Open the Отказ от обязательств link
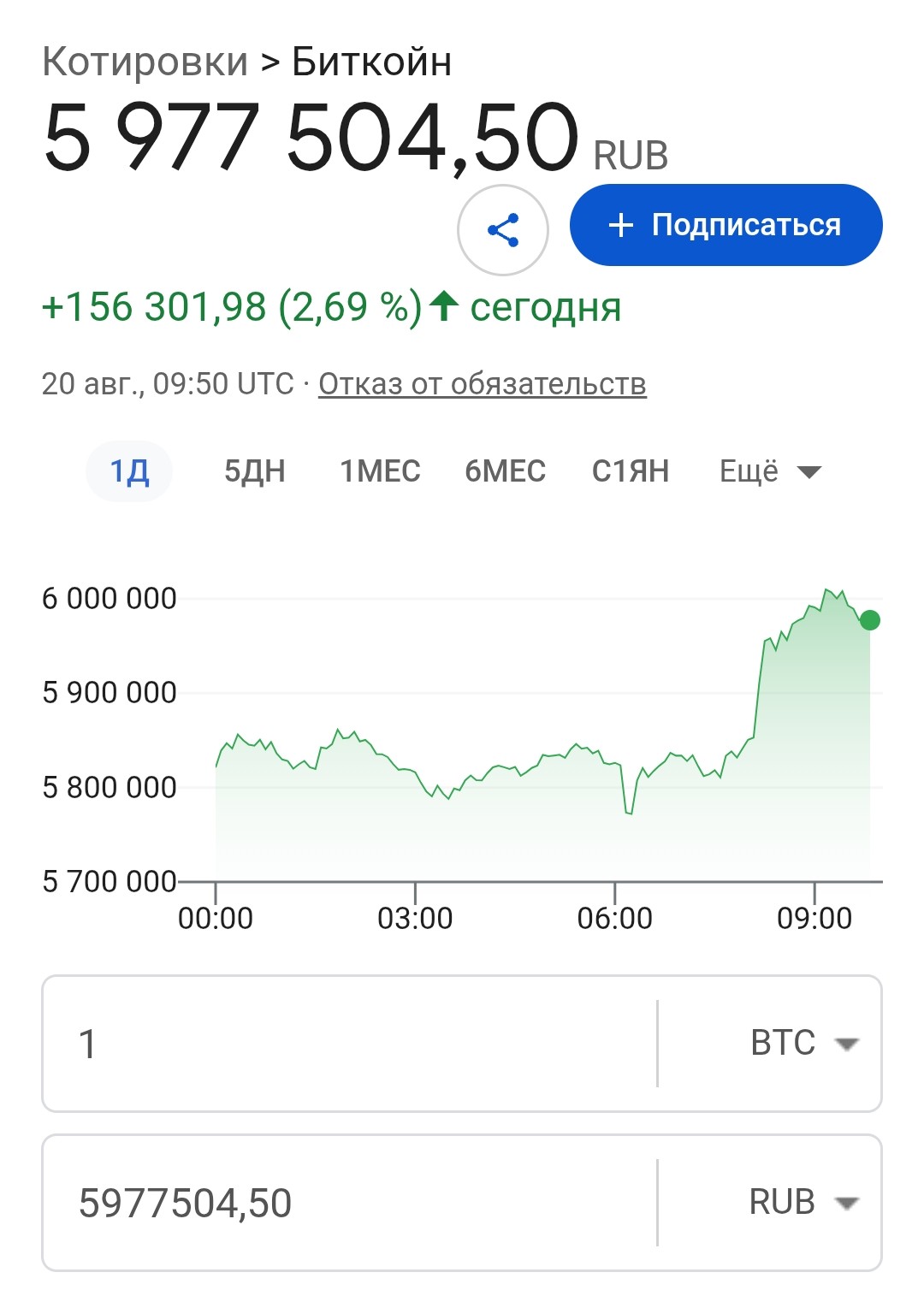 click(483, 384)
